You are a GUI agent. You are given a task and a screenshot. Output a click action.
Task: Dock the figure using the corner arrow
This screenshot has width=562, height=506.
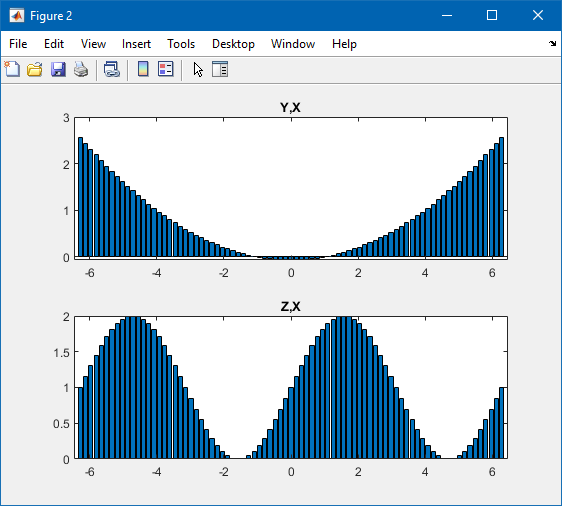tap(552, 44)
